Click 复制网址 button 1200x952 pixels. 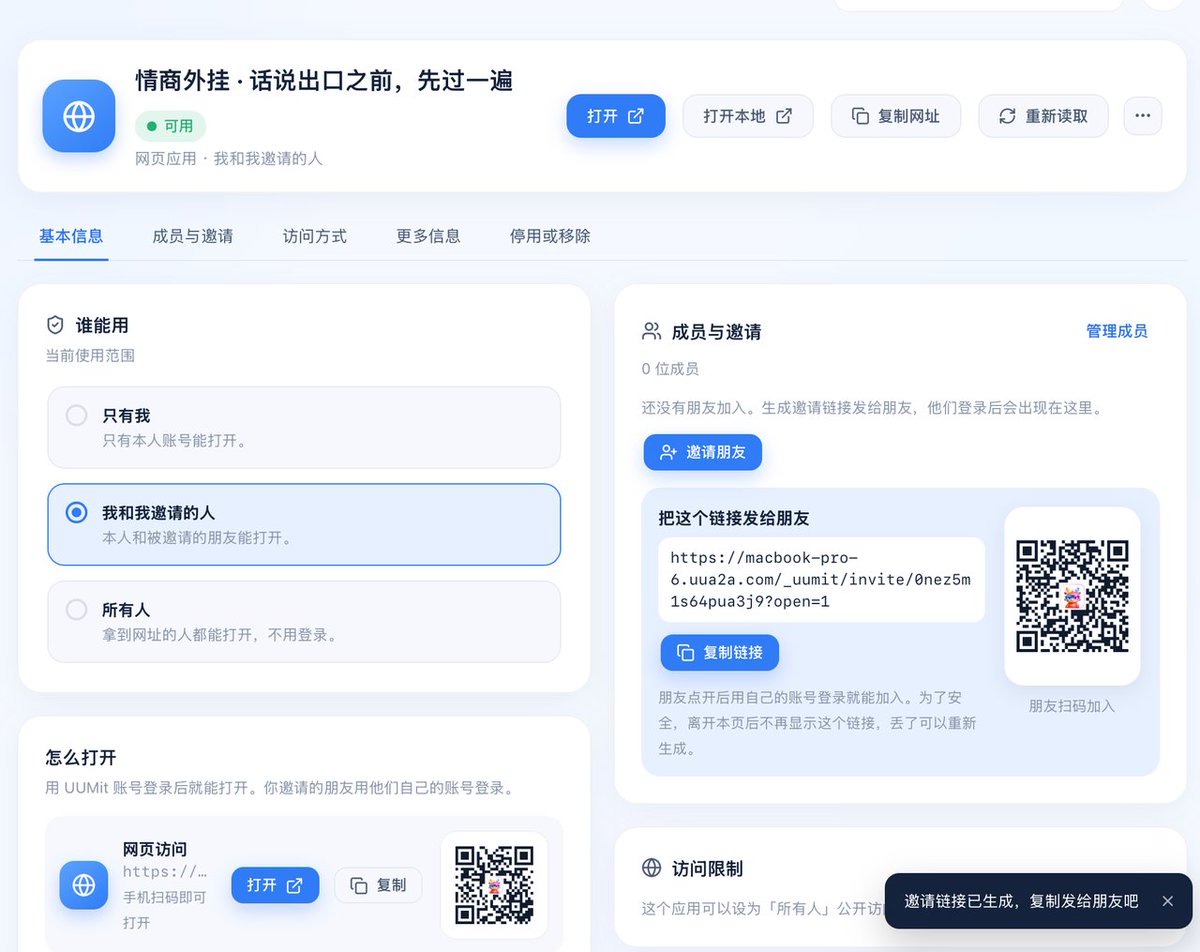[x=896, y=116]
